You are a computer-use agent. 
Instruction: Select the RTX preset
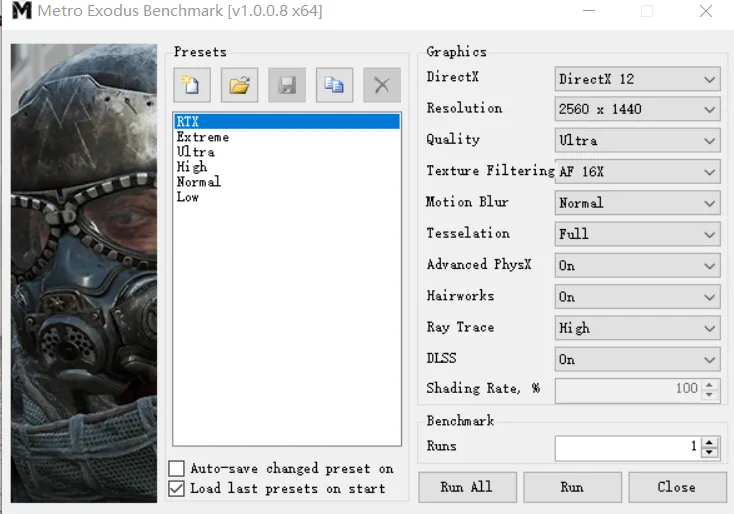[x=287, y=122]
